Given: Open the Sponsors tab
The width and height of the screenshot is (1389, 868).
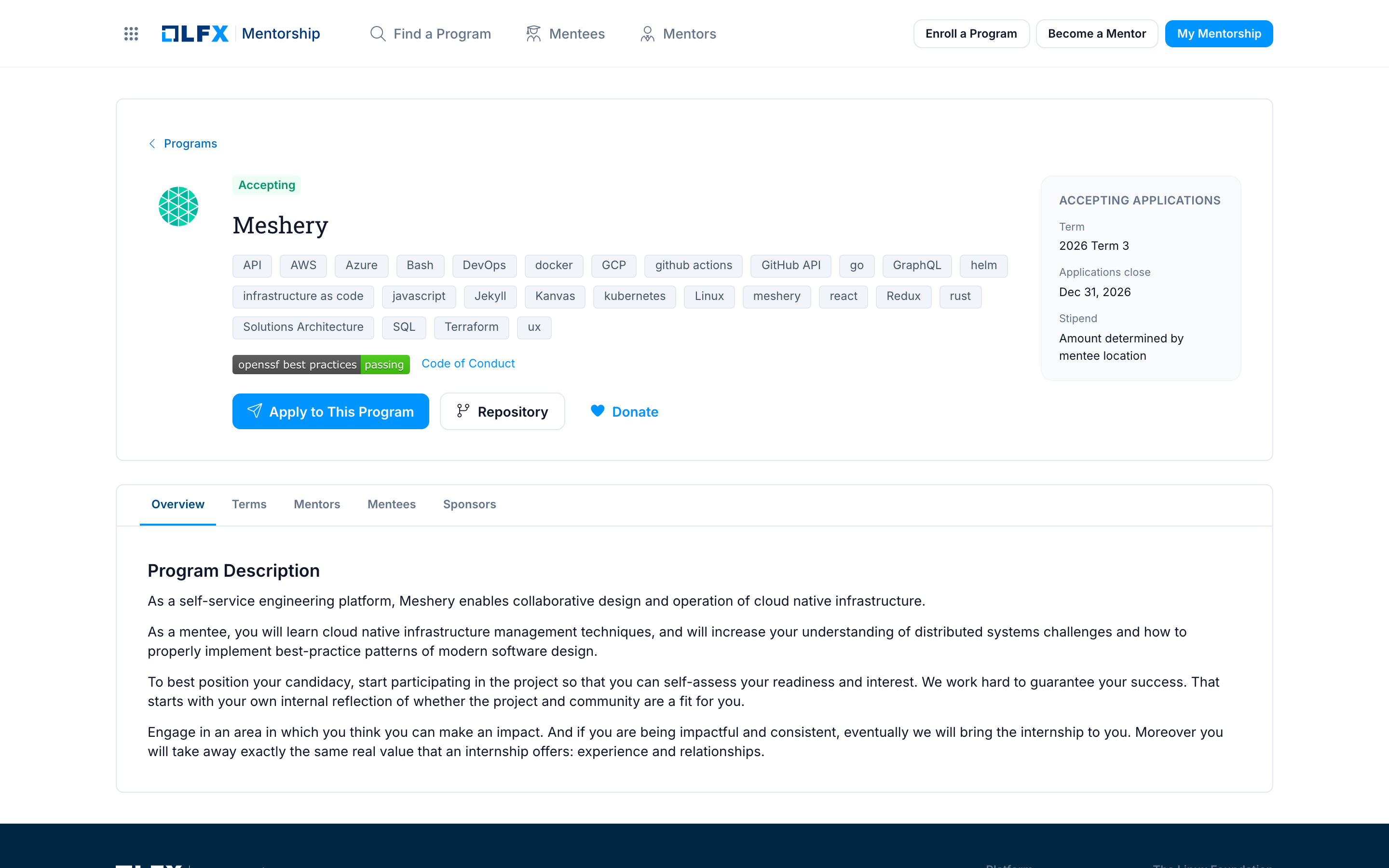Looking at the screenshot, I should (469, 504).
